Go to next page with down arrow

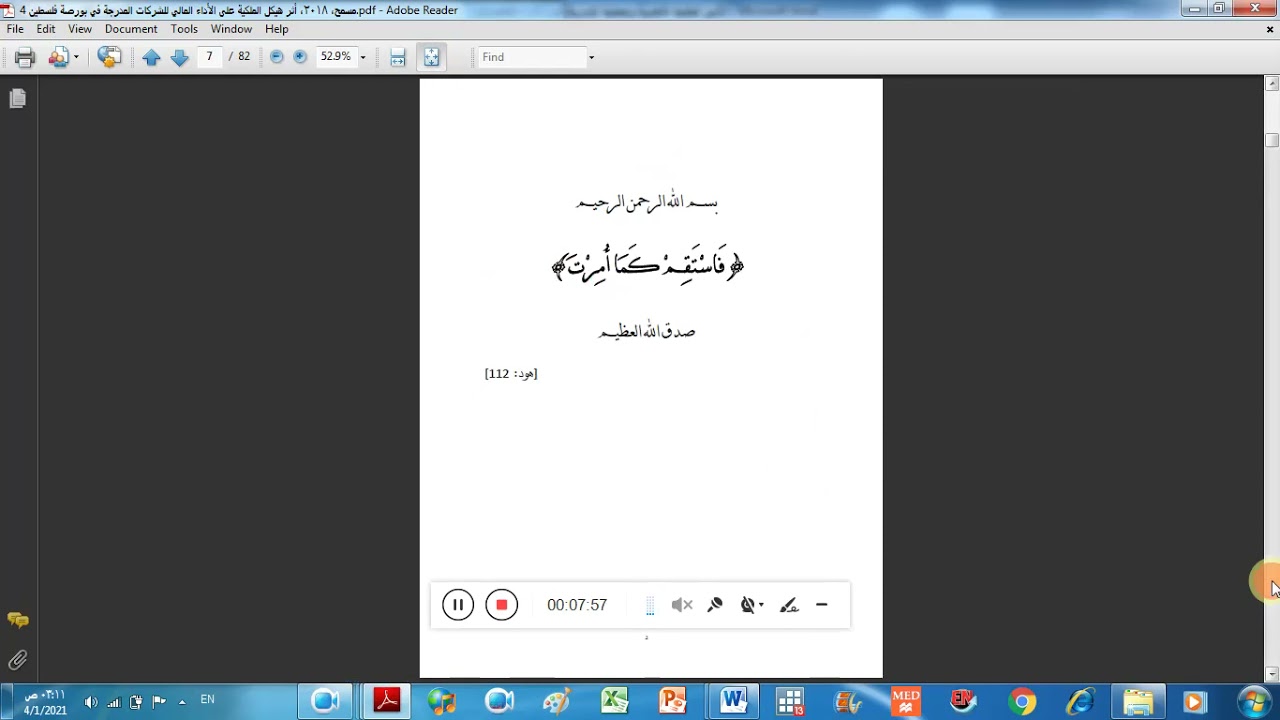coord(179,57)
